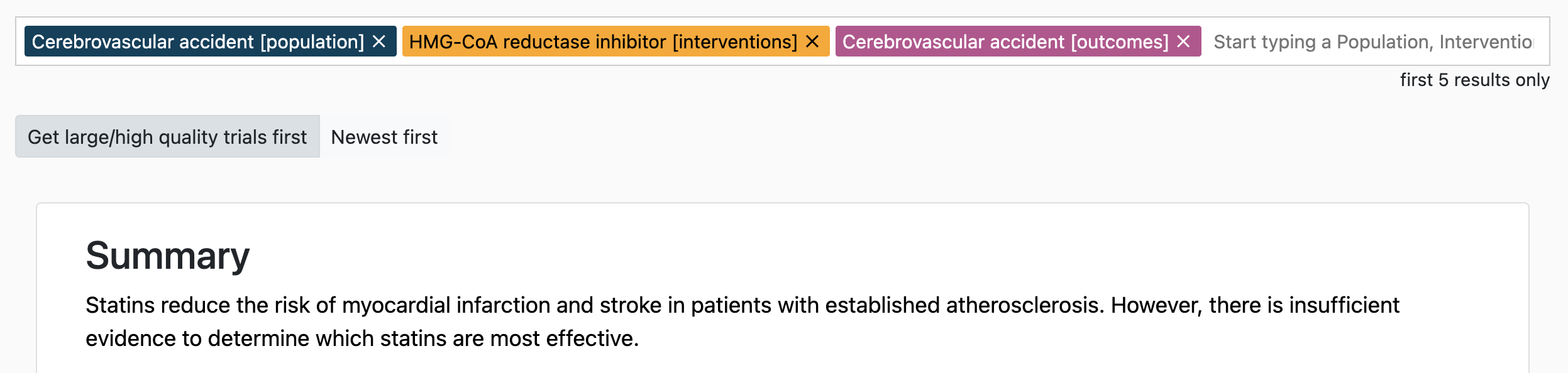Click the Summary heading
This screenshot has height=373, width=1568.
click(x=167, y=256)
